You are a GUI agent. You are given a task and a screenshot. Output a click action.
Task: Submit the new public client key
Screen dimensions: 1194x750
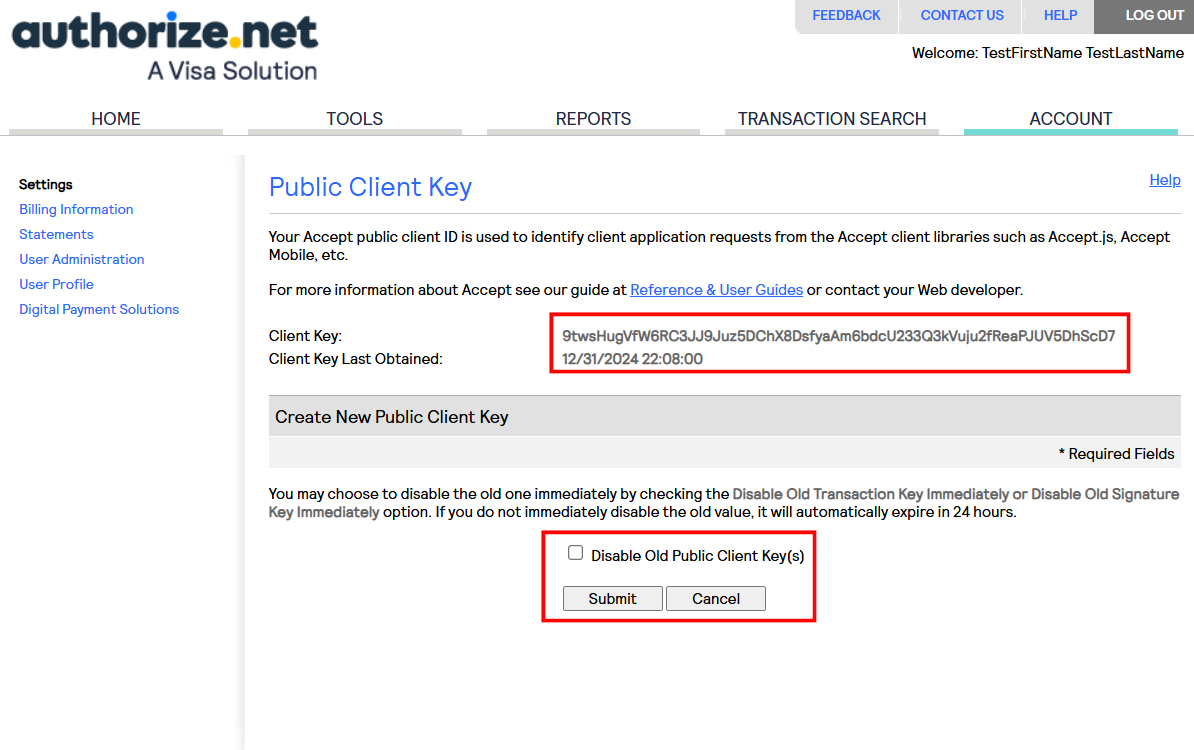pyautogui.click(x=612, y=598)
